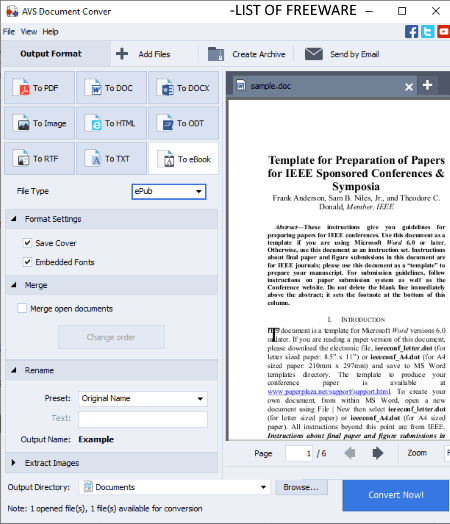Select the To TXT output format
The width and height of the screenshot is (450, 524).
tap(111, 159)
